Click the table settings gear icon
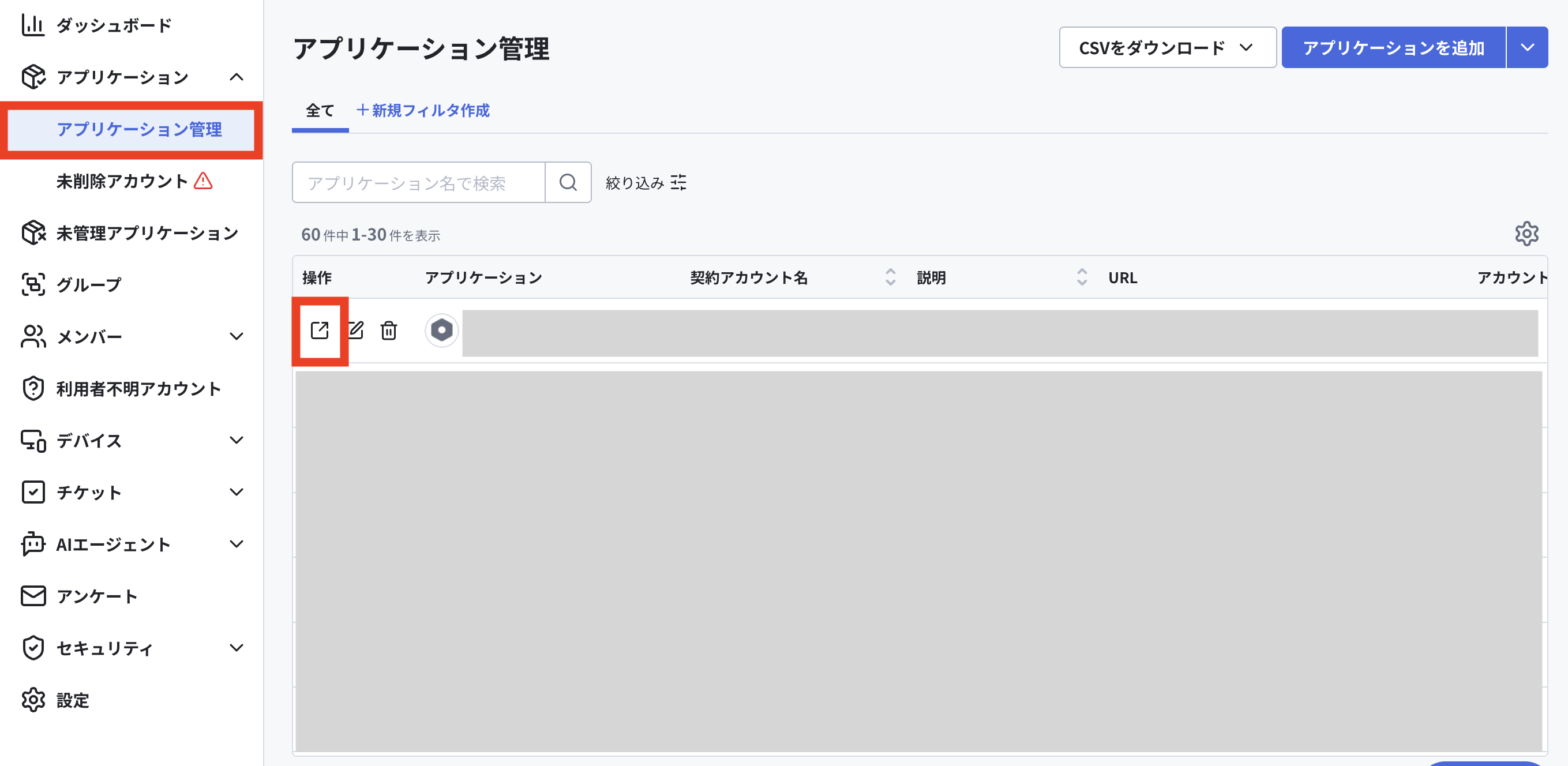 pyautogui.click(x=1526, y=234)
